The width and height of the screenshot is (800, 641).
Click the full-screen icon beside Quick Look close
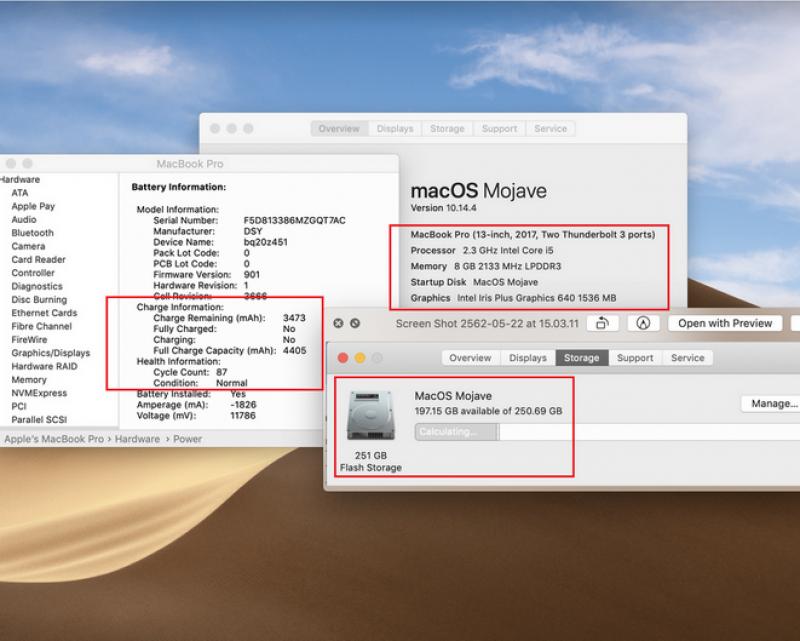(355, 323)
